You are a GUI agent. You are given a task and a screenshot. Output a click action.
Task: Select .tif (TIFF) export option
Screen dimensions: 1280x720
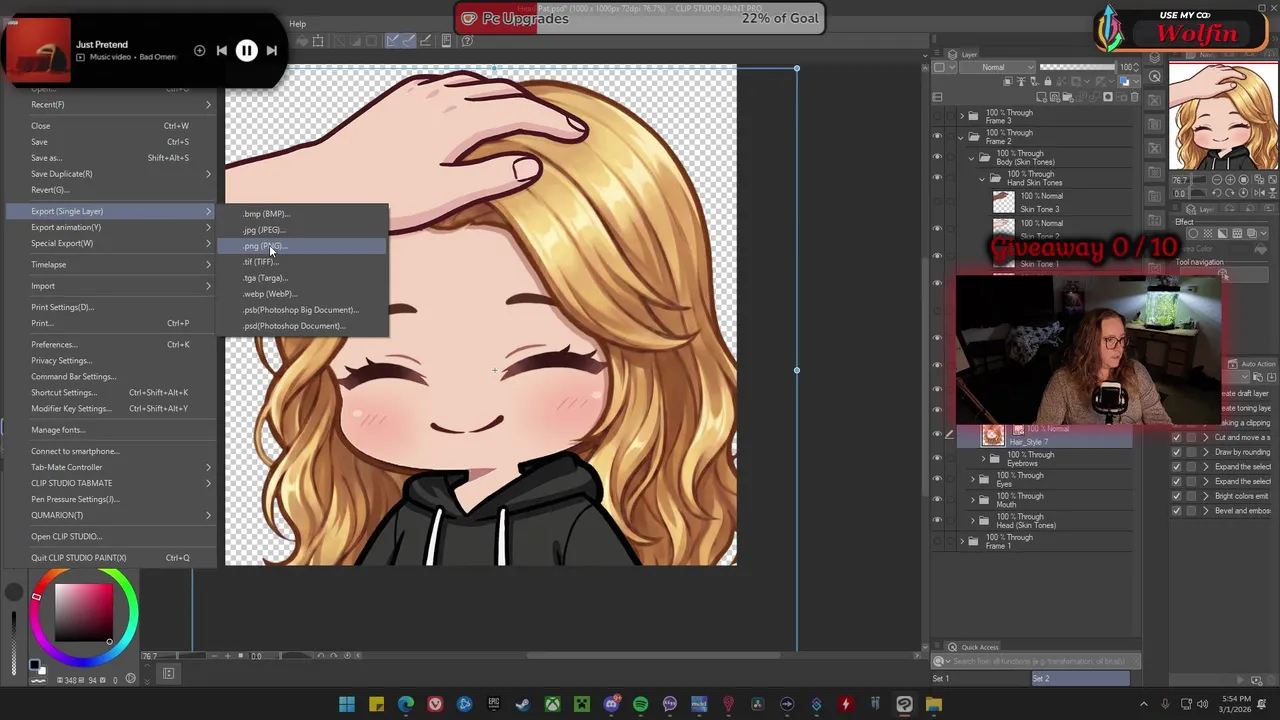click(301, 262)
